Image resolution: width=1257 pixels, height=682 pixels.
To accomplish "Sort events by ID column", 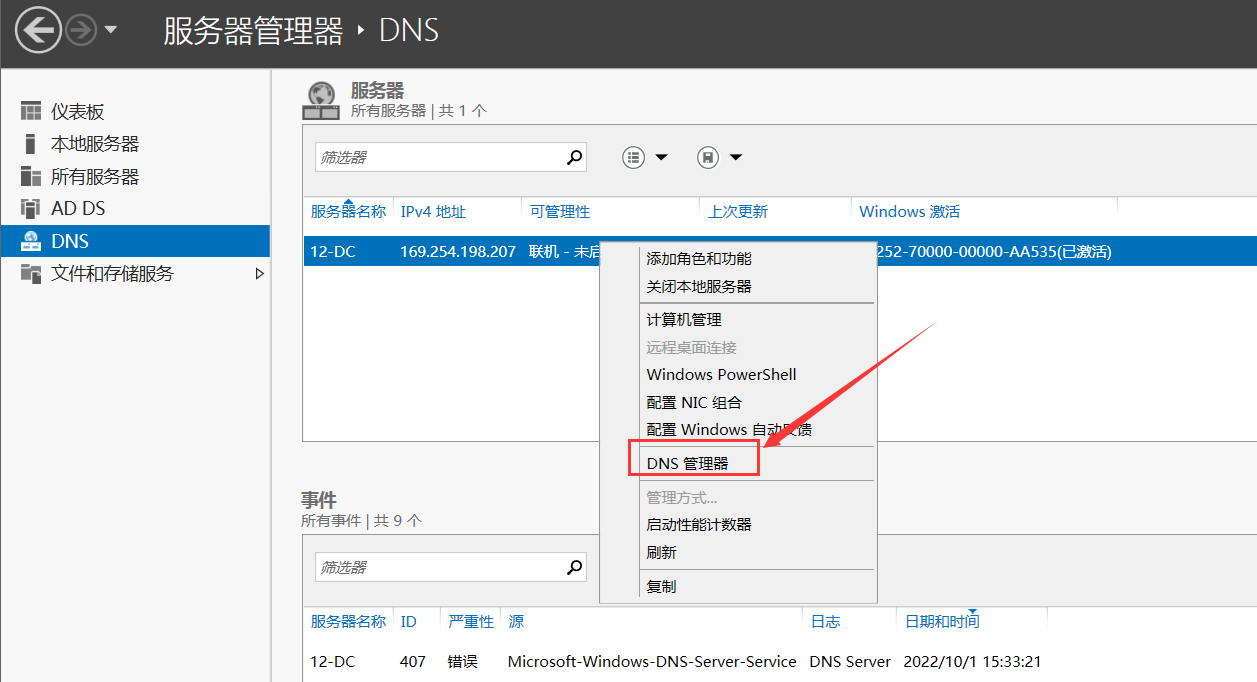I will click(x=408, y=621).
